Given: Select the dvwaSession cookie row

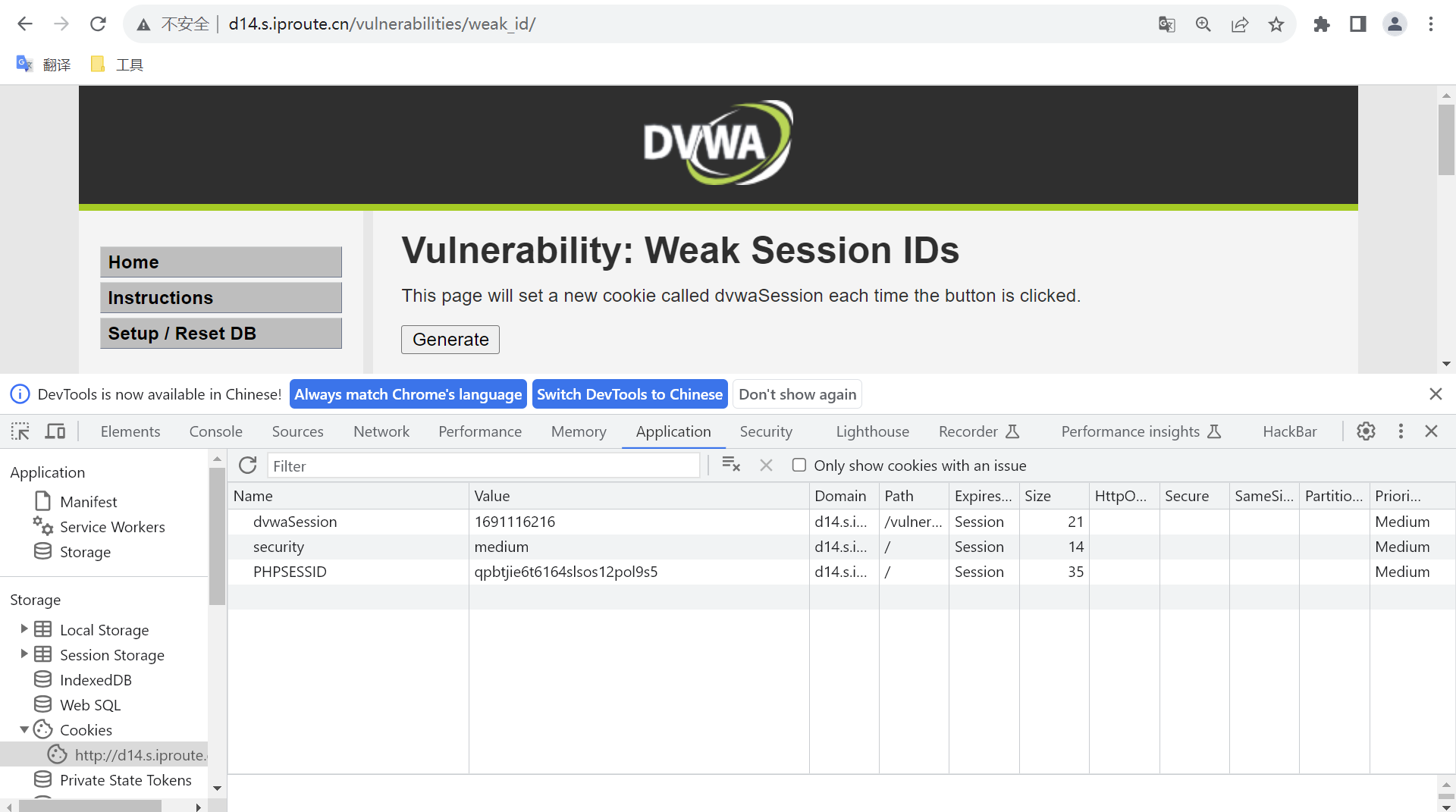Looking at the screenshot, I should [295, 522].
